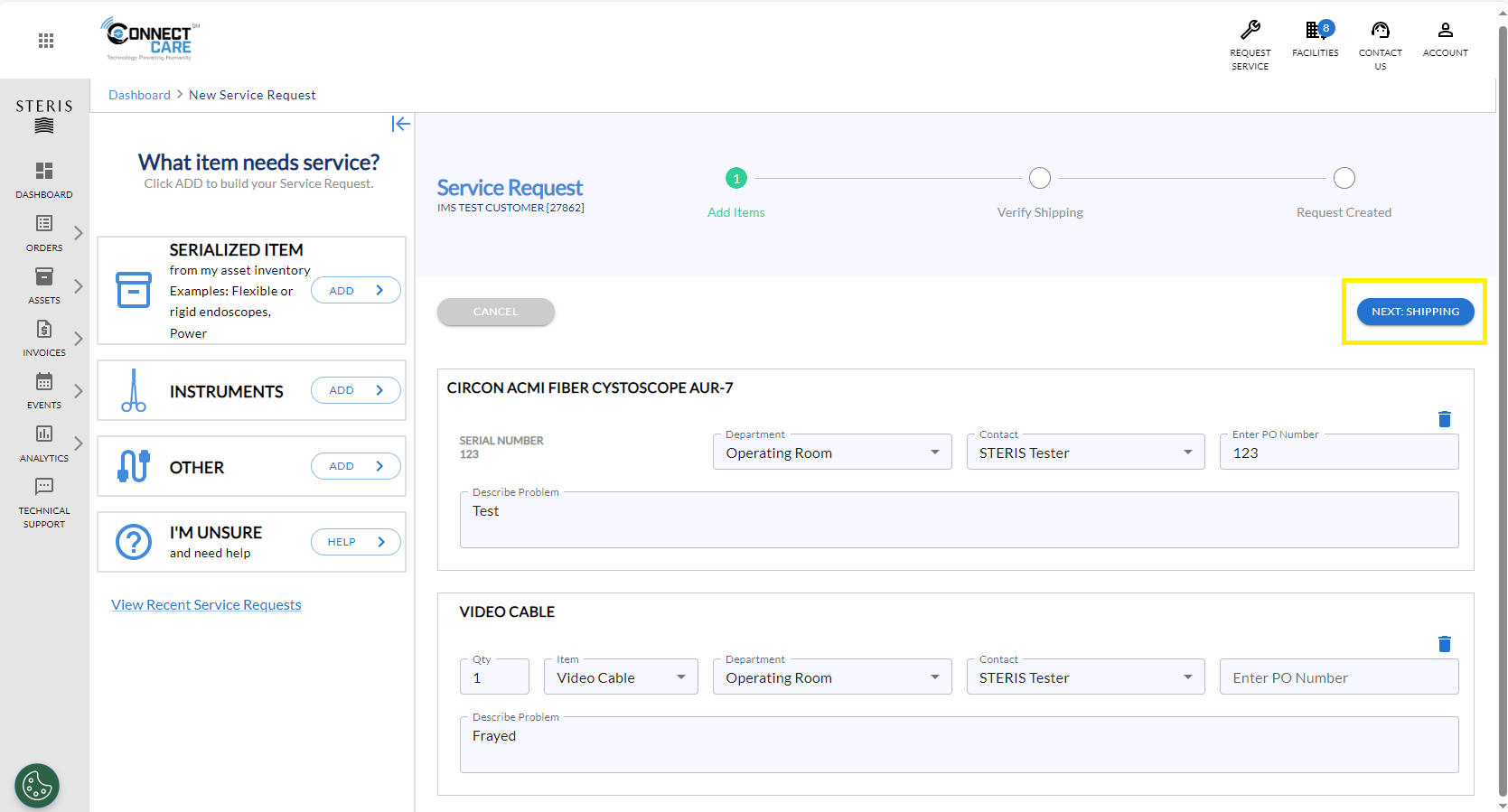Expand the Assets submenu chevron
The image size is (1508, 812).
coord(79,286)
